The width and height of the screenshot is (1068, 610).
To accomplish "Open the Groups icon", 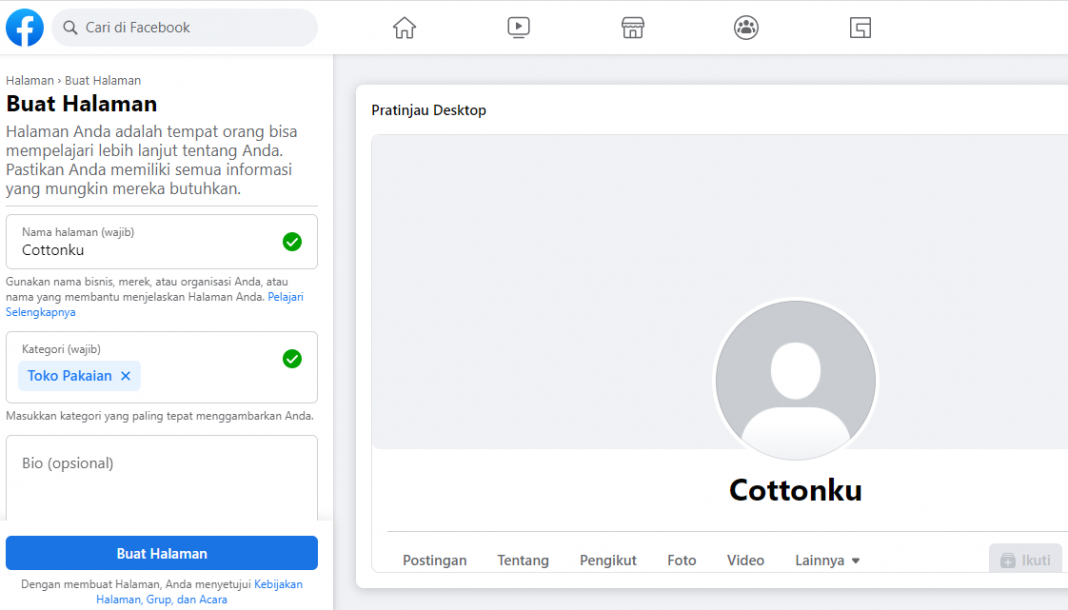I will click(x=747, y=27).
